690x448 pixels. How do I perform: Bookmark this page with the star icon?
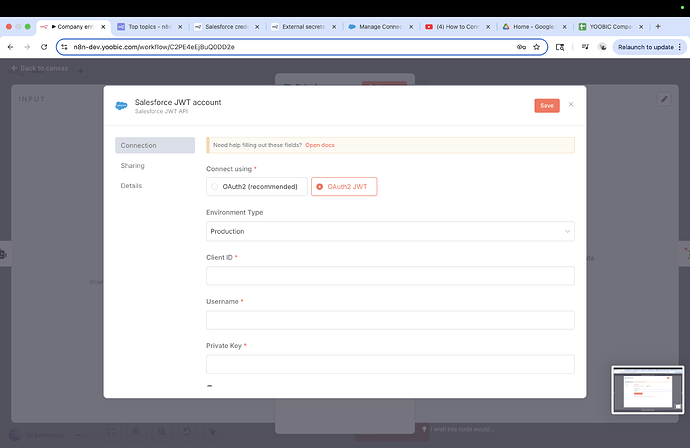[536, 47]
